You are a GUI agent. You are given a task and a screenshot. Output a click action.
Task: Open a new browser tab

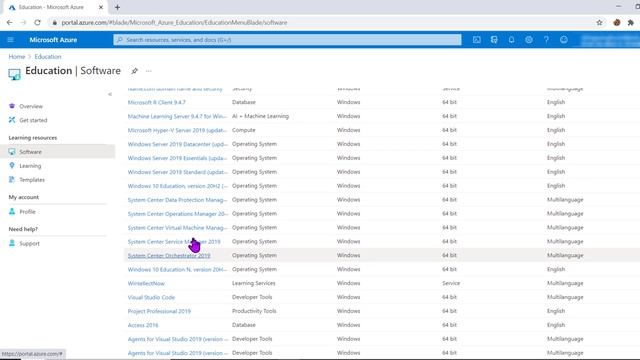tap(118, 7)
